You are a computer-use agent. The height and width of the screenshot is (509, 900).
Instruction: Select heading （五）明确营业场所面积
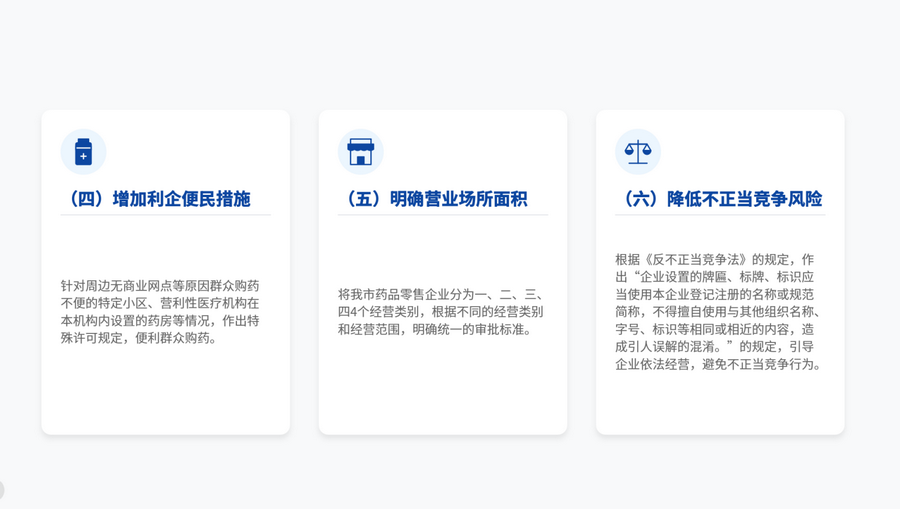(433, 199)
